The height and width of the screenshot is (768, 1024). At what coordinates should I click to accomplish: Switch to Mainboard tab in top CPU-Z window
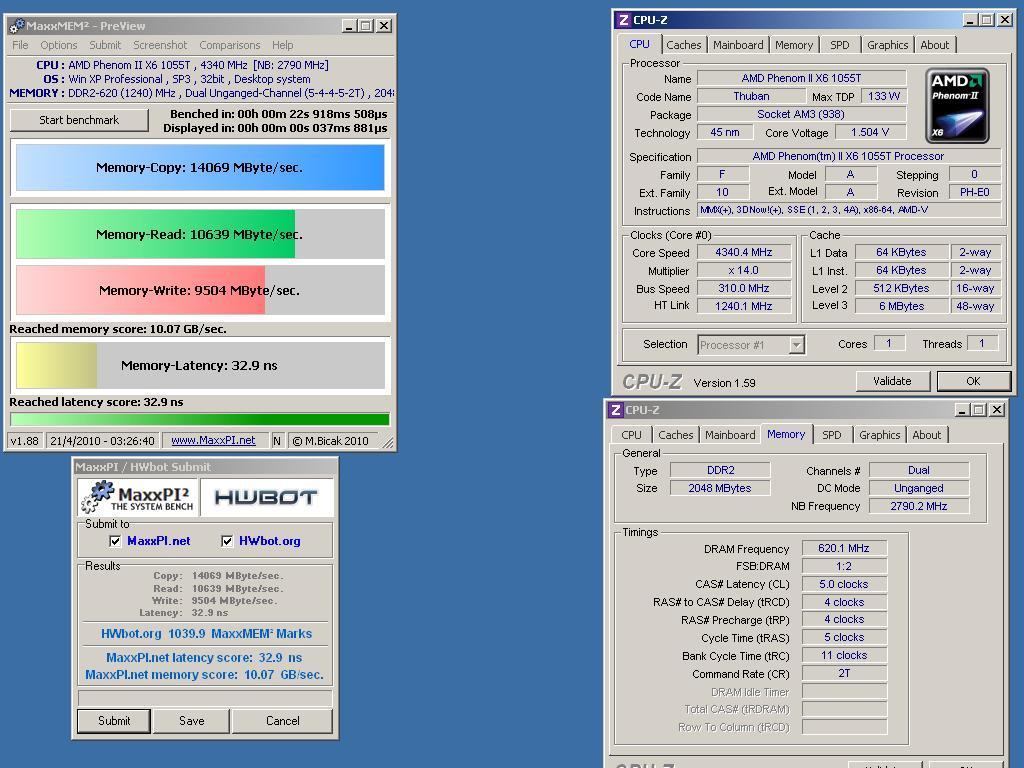click(x=738, y=45)
